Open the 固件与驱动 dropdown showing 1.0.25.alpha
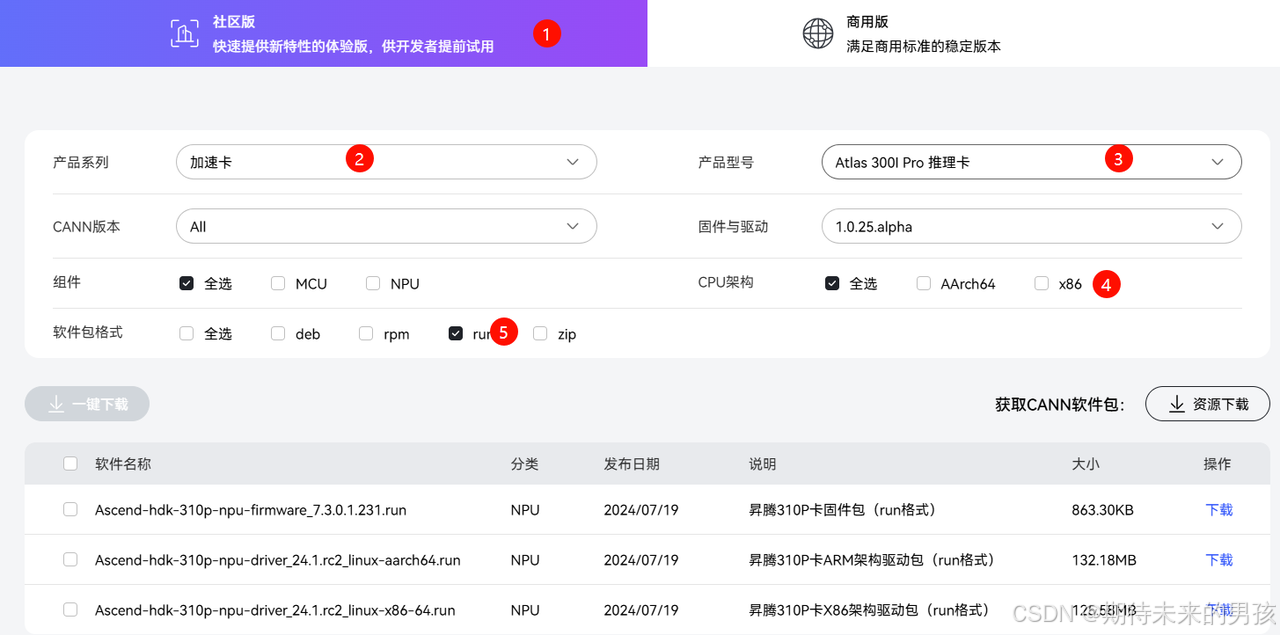The height and width of the screenshot is (635, 1280). point(1031,227)
